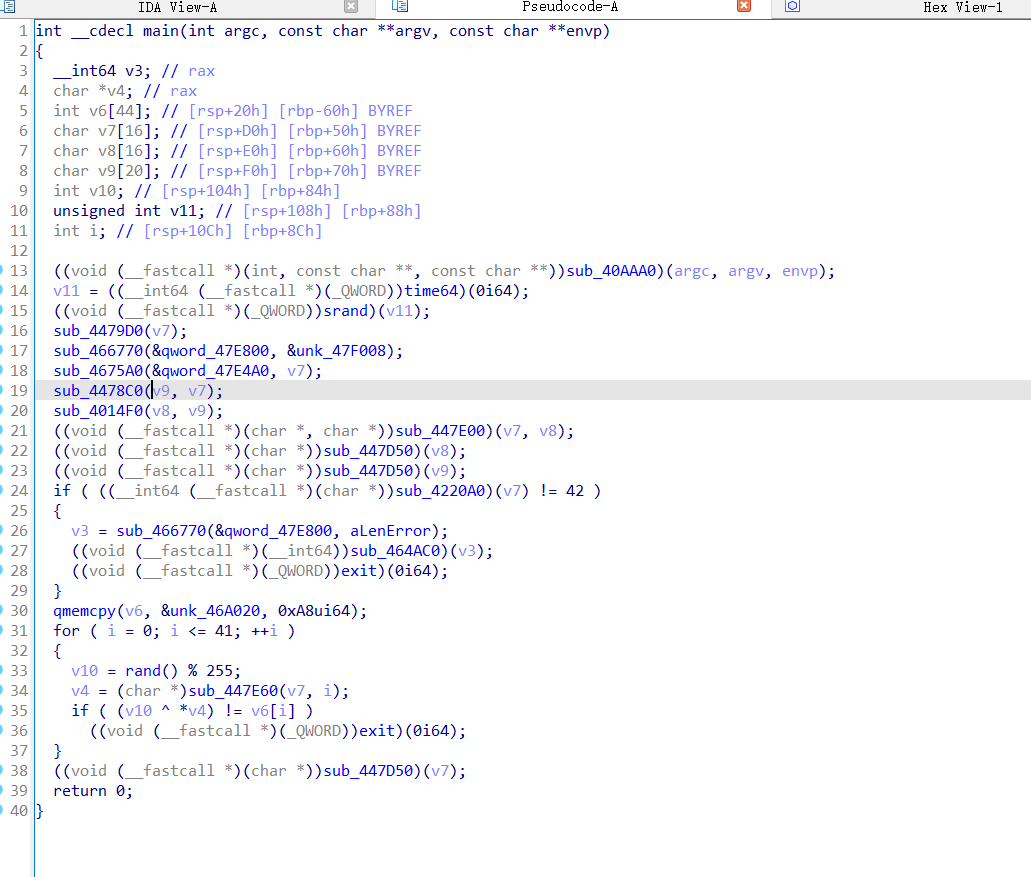Click v6[i] on line 35
Image resolution: width=1031 pixels, height=877 pixels.
[x=273, y=711]
